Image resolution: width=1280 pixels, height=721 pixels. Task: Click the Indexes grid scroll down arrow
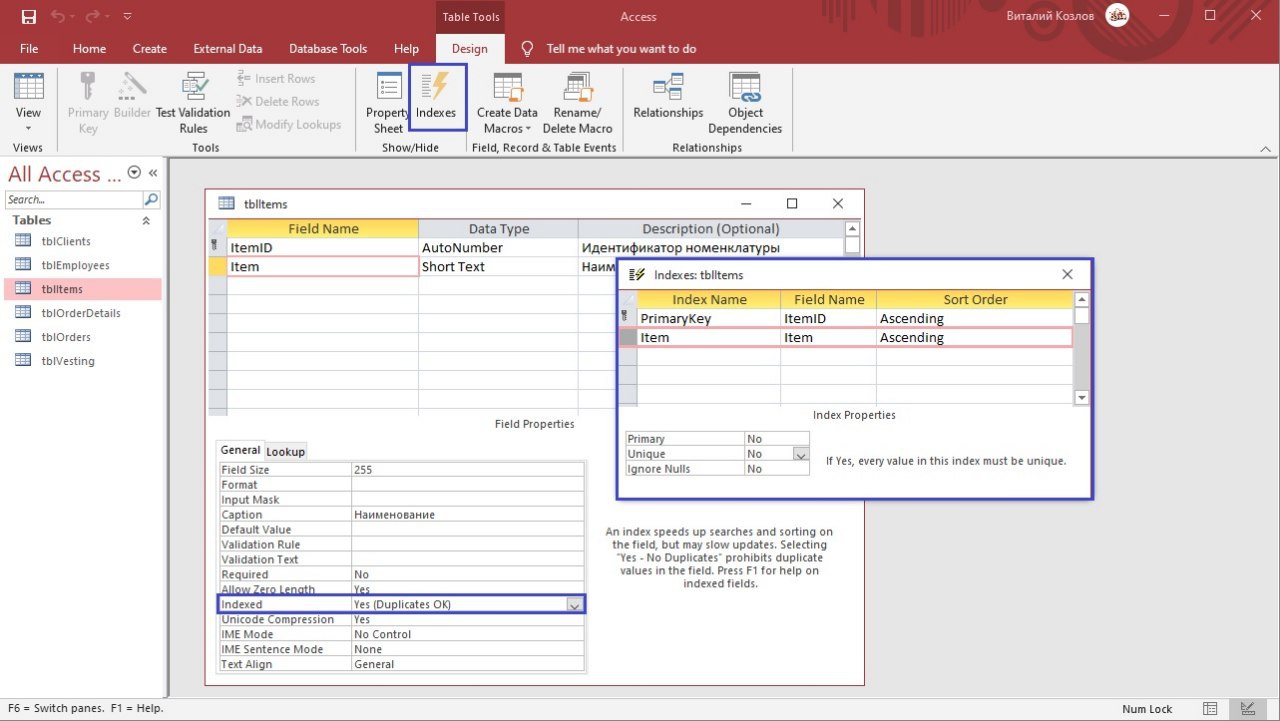(x=1081, y=397)
